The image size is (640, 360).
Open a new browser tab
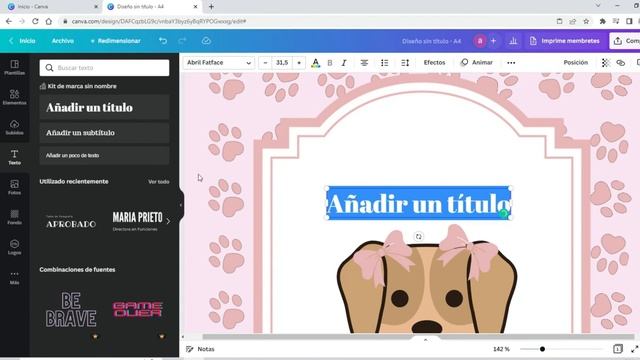pyautogui.click(x=211, y=7)
